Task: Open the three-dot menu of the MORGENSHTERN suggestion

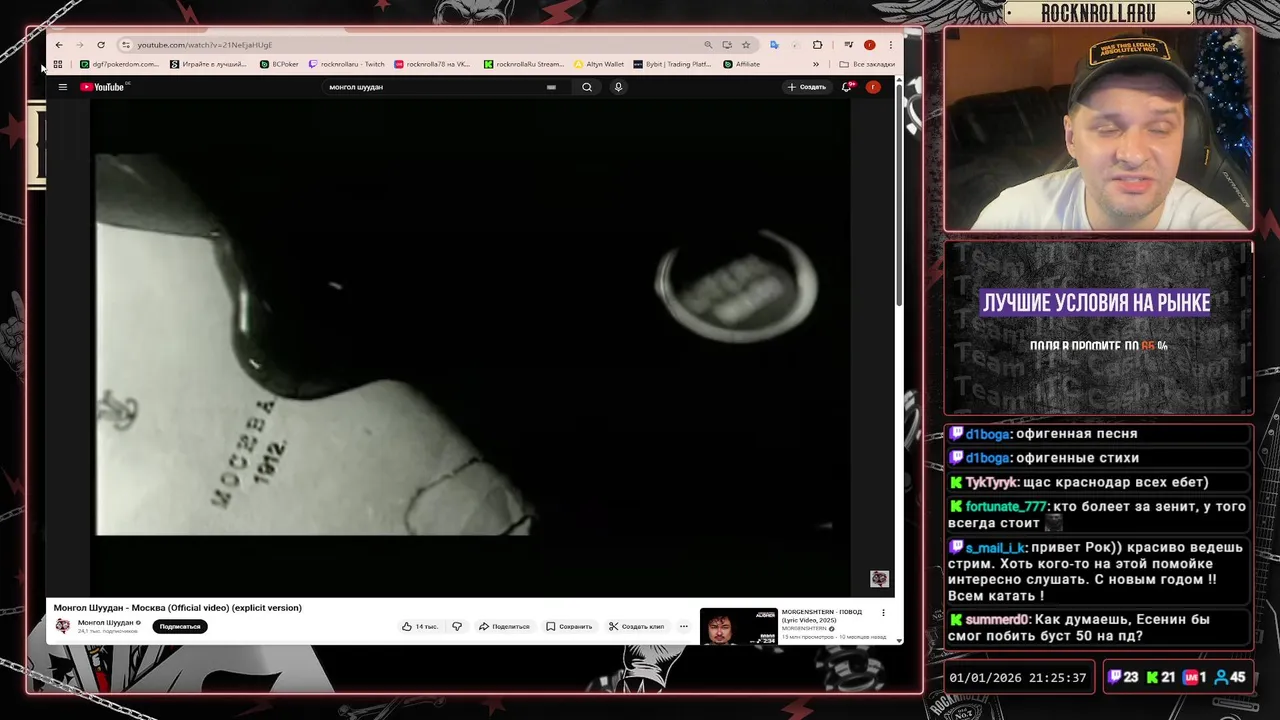Action: click(883, 612)
